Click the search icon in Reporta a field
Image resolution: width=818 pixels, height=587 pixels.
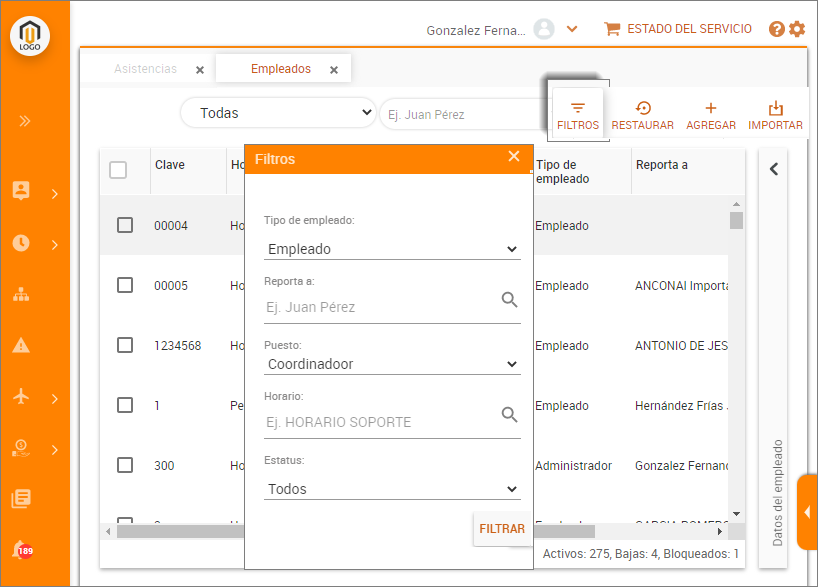click(509, 300)
